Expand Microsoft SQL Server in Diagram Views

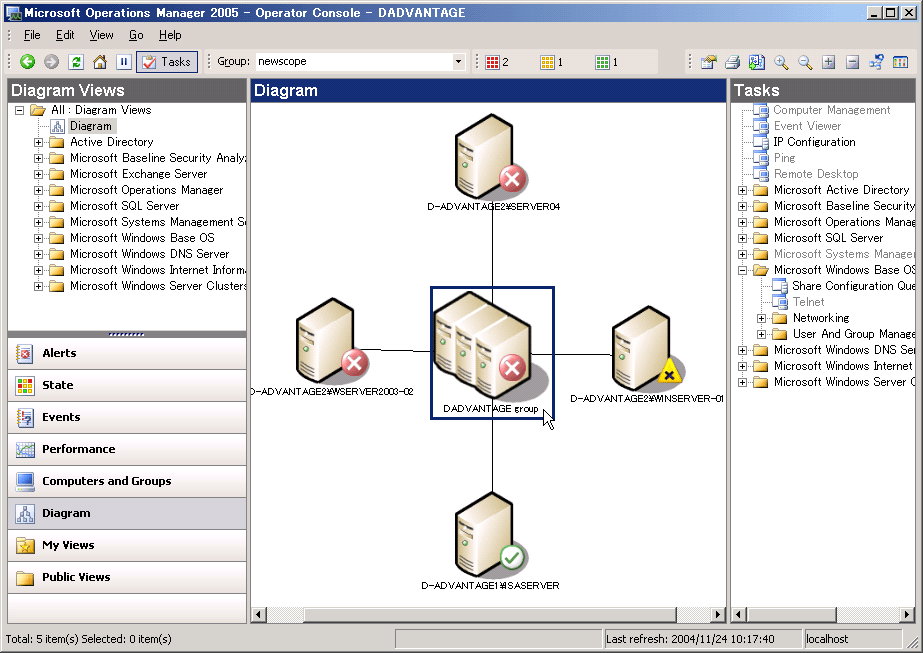point(38,206)
